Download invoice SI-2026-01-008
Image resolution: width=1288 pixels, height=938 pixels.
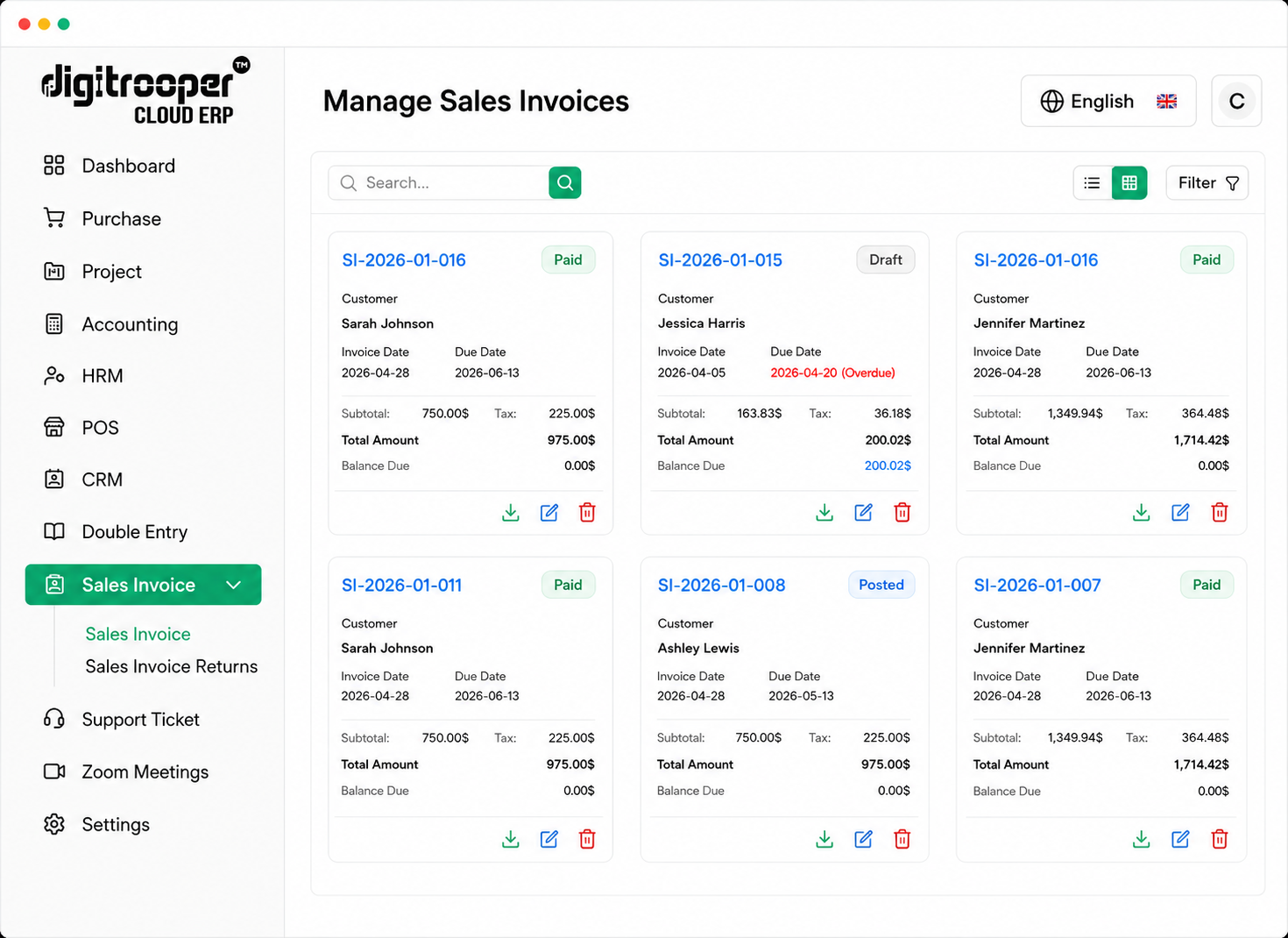click(x=824, y=839)
